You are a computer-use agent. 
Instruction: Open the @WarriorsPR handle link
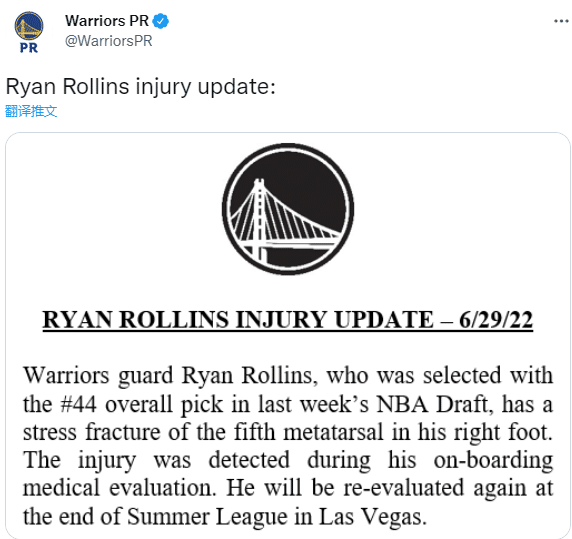108,41
